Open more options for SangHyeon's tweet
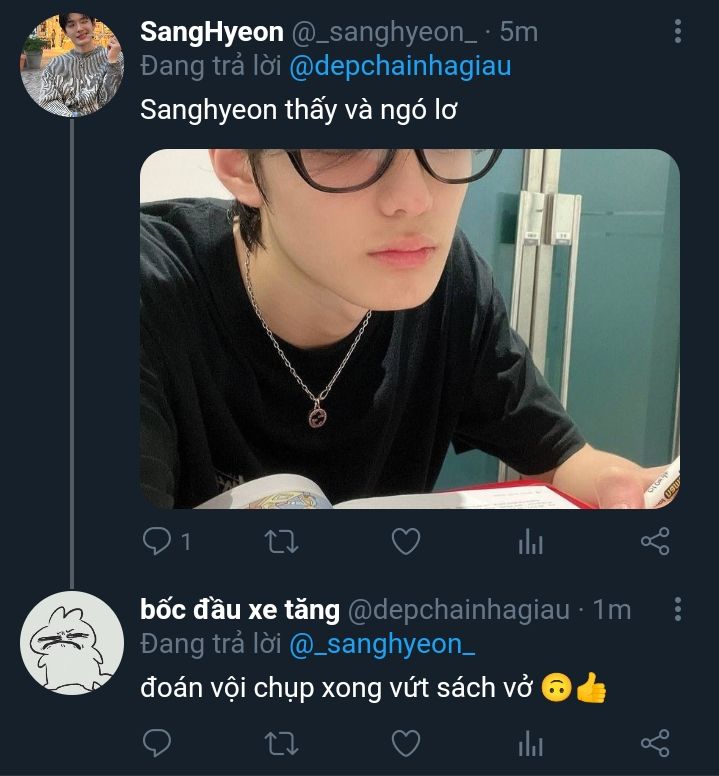This screenshot has width=719, height=776. [x=678, y=32]
